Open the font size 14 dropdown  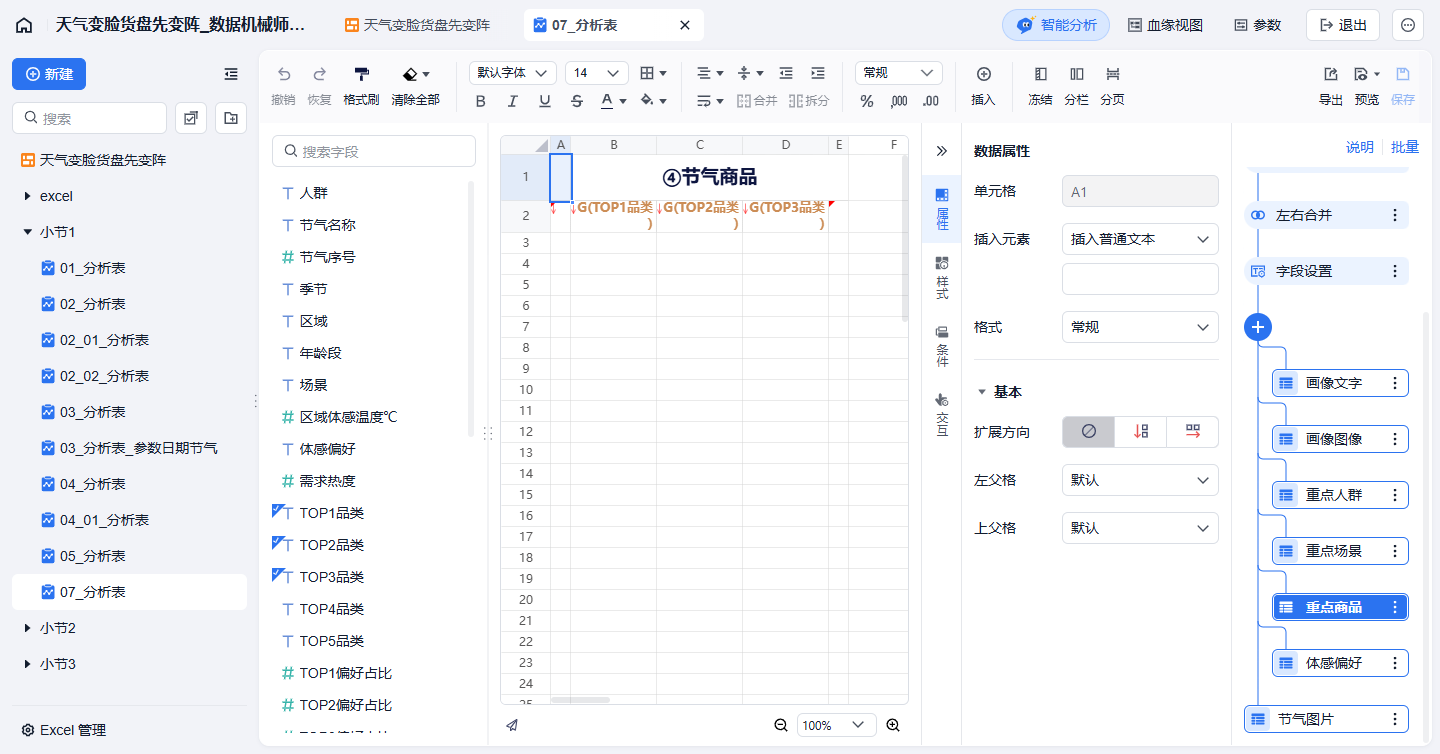(597, 73)
